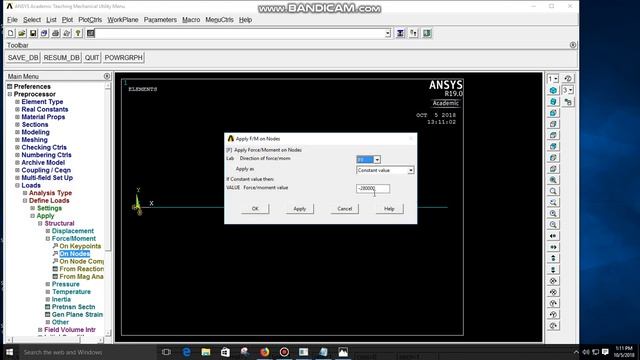Click the Save Analysis floppy disk icon
Viewport: 640px width, 360px height.
coord(33,33)
